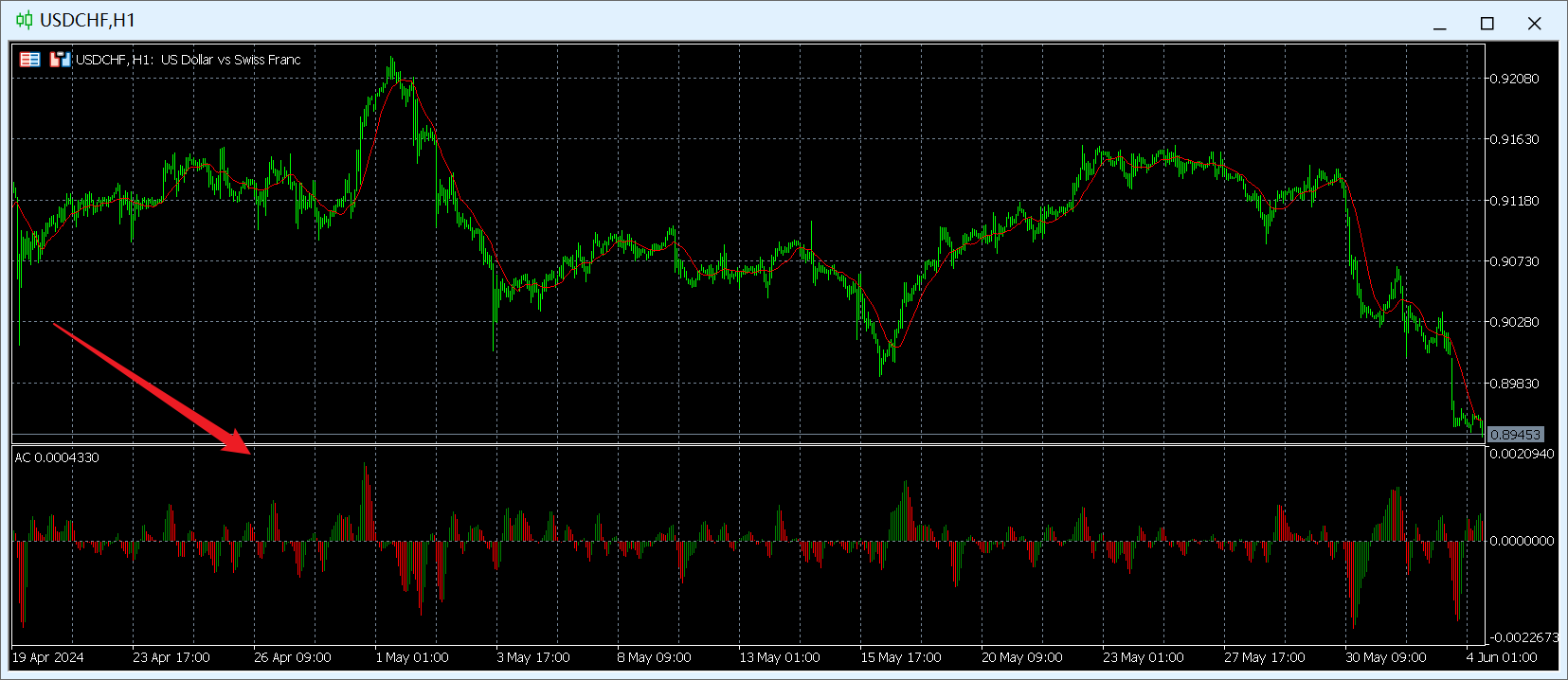Screen dimensions: 1568x680
Task: Click the 15 May 17:00 time label
Action: [x=900, y=657]
